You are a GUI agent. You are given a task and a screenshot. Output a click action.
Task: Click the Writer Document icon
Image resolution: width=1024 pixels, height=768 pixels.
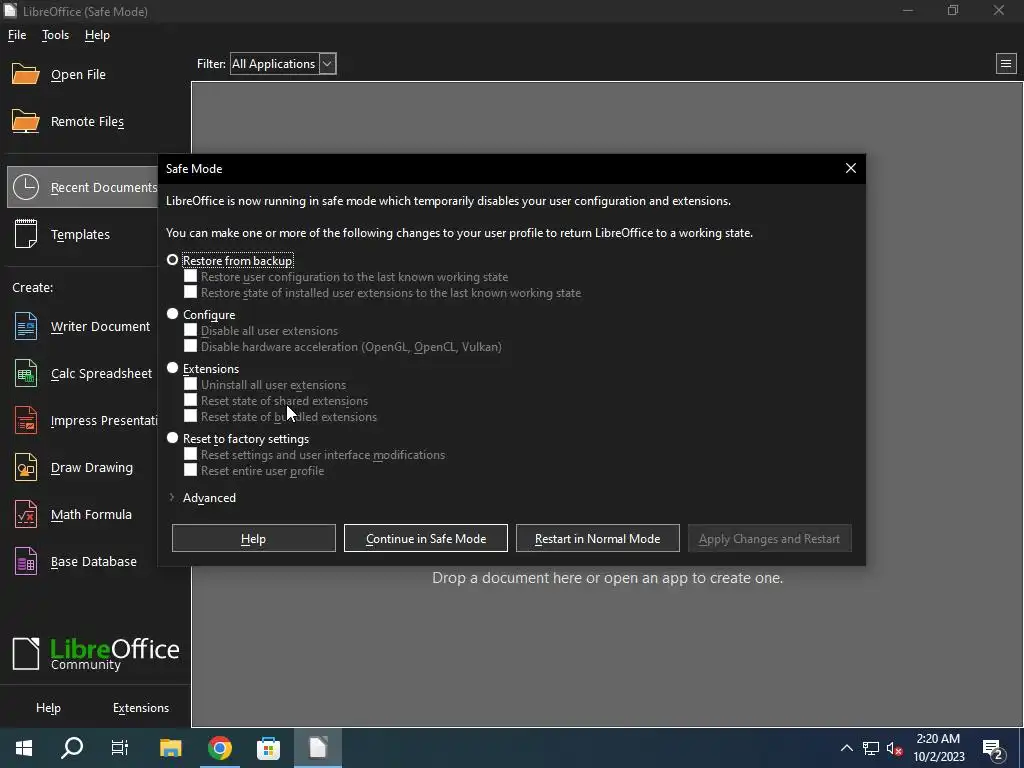pos(25,327)
